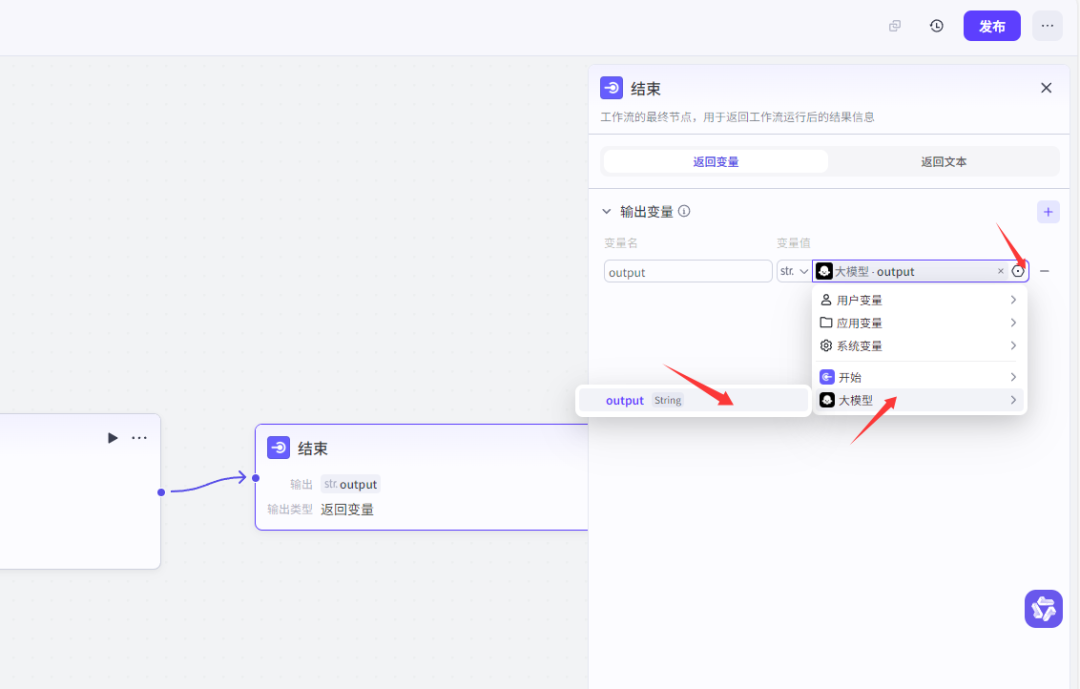Screen dimensions: 1080x689
Task: Click the duplicate/copy icon near 发布
Action: [893, 26]
